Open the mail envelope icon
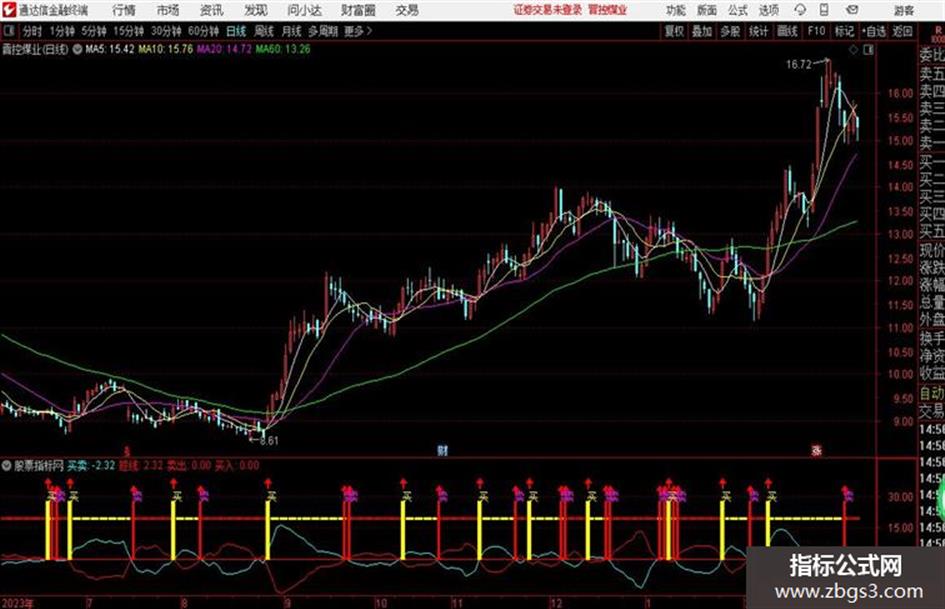 click(x=852, y=10)
